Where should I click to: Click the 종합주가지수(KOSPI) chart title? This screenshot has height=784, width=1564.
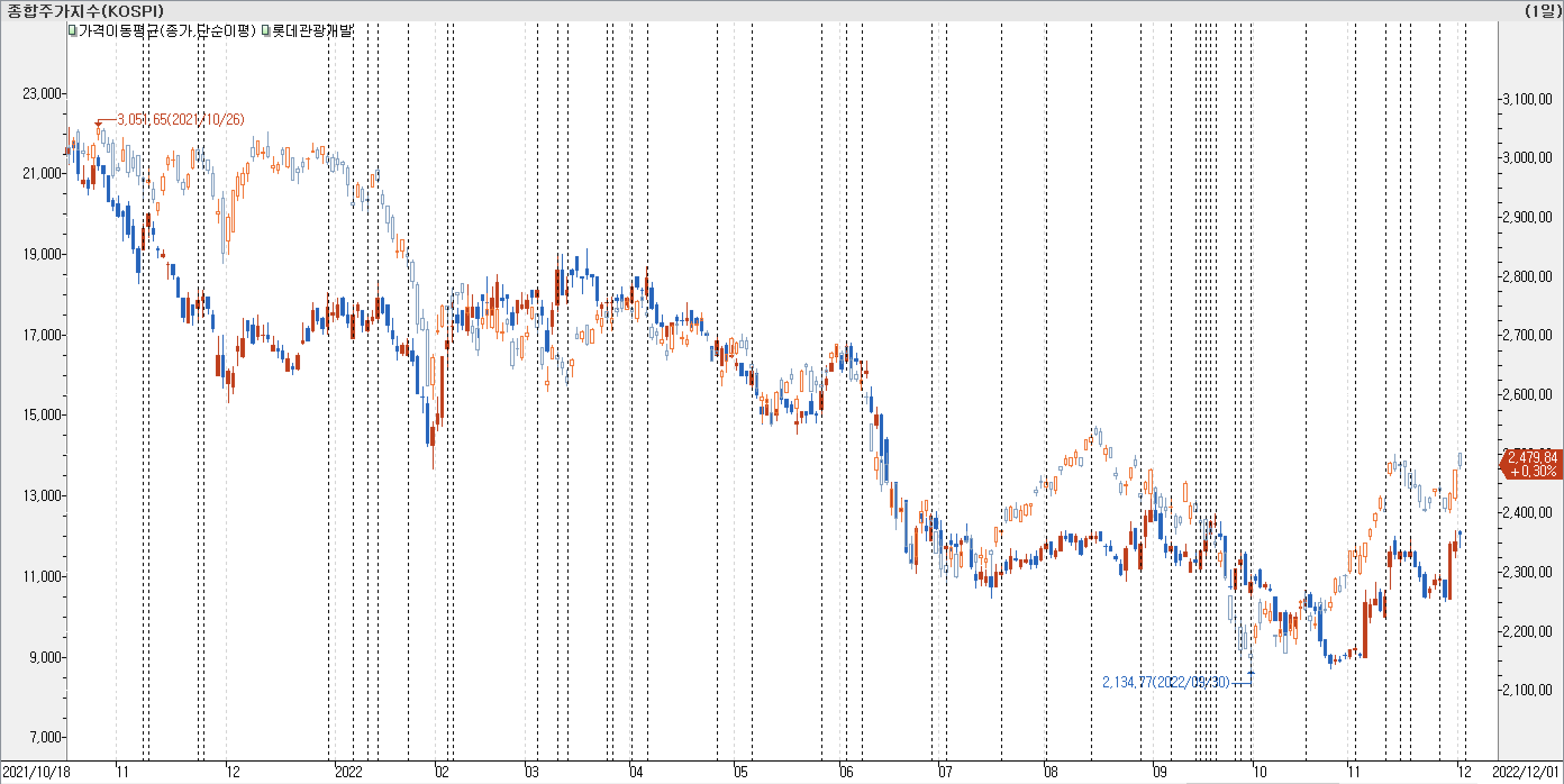tap(85, 11)
